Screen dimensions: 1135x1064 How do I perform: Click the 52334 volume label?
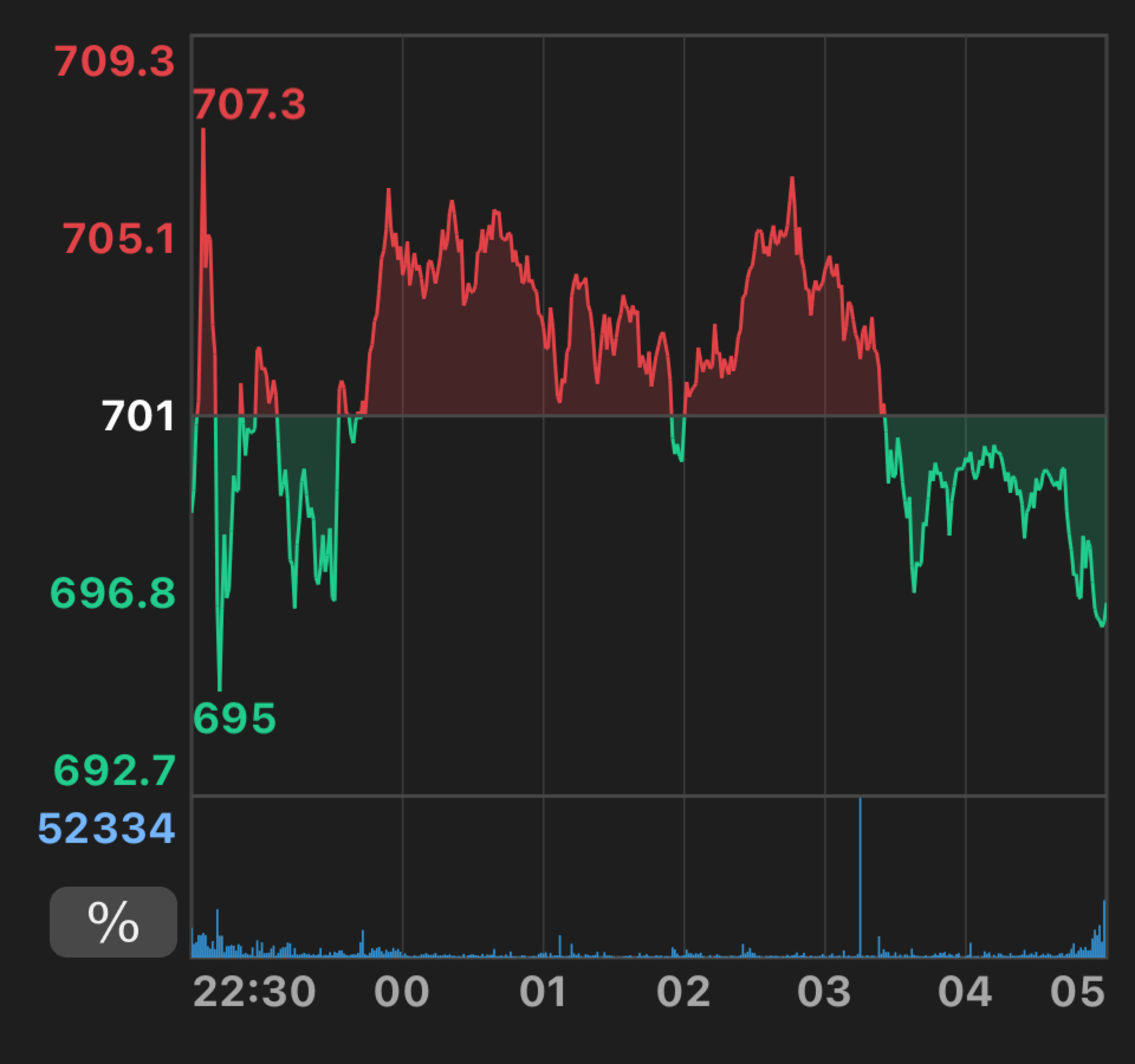coord(106,828)
